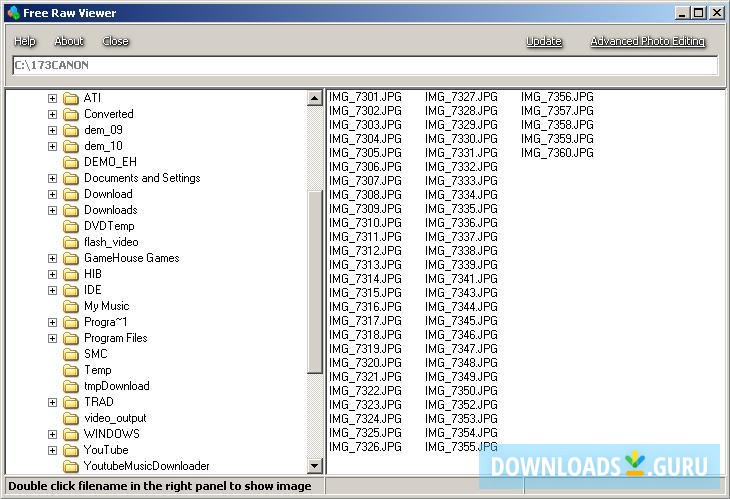Image resolution: width=730 pixels, height=499 pixels.
Task: Select file IMG_7337.JPG
Action: (461, 236)
